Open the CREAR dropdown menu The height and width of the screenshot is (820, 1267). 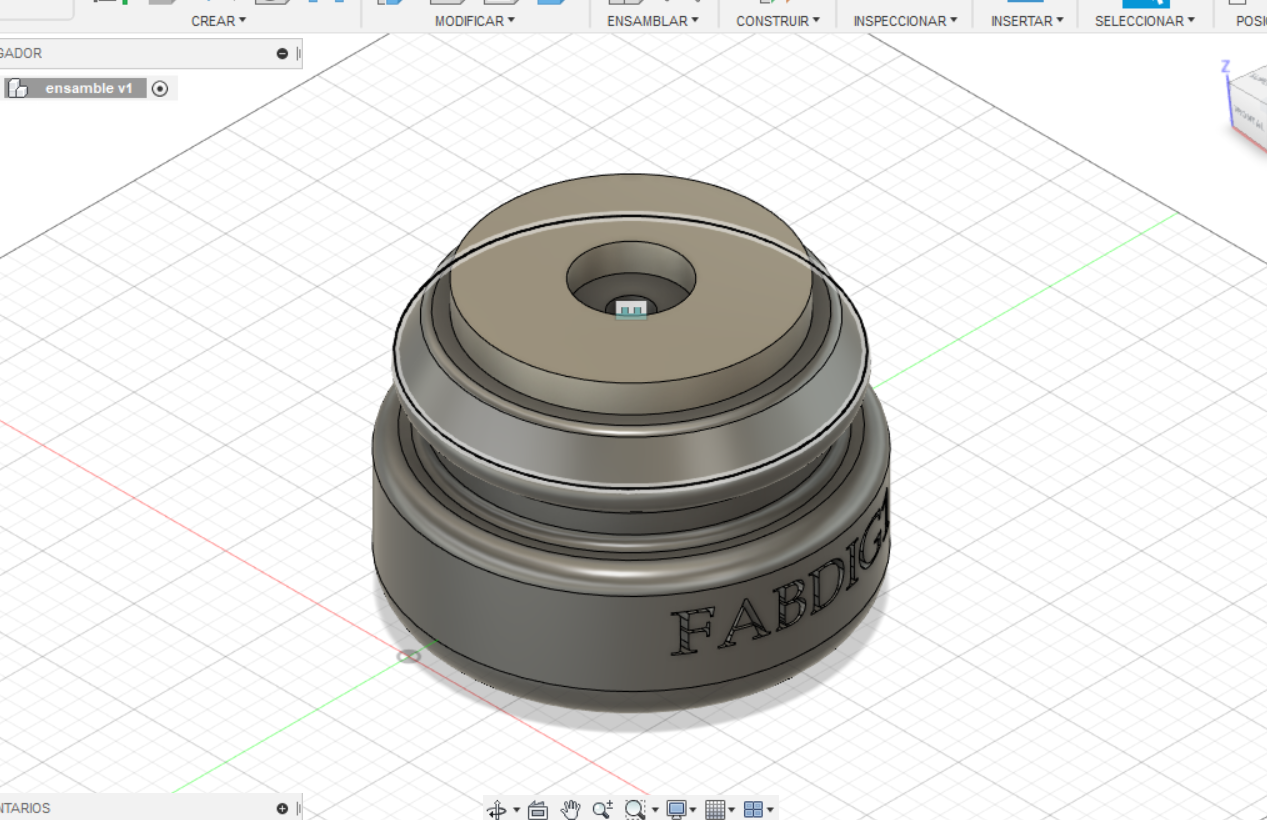tap(218, 20)
